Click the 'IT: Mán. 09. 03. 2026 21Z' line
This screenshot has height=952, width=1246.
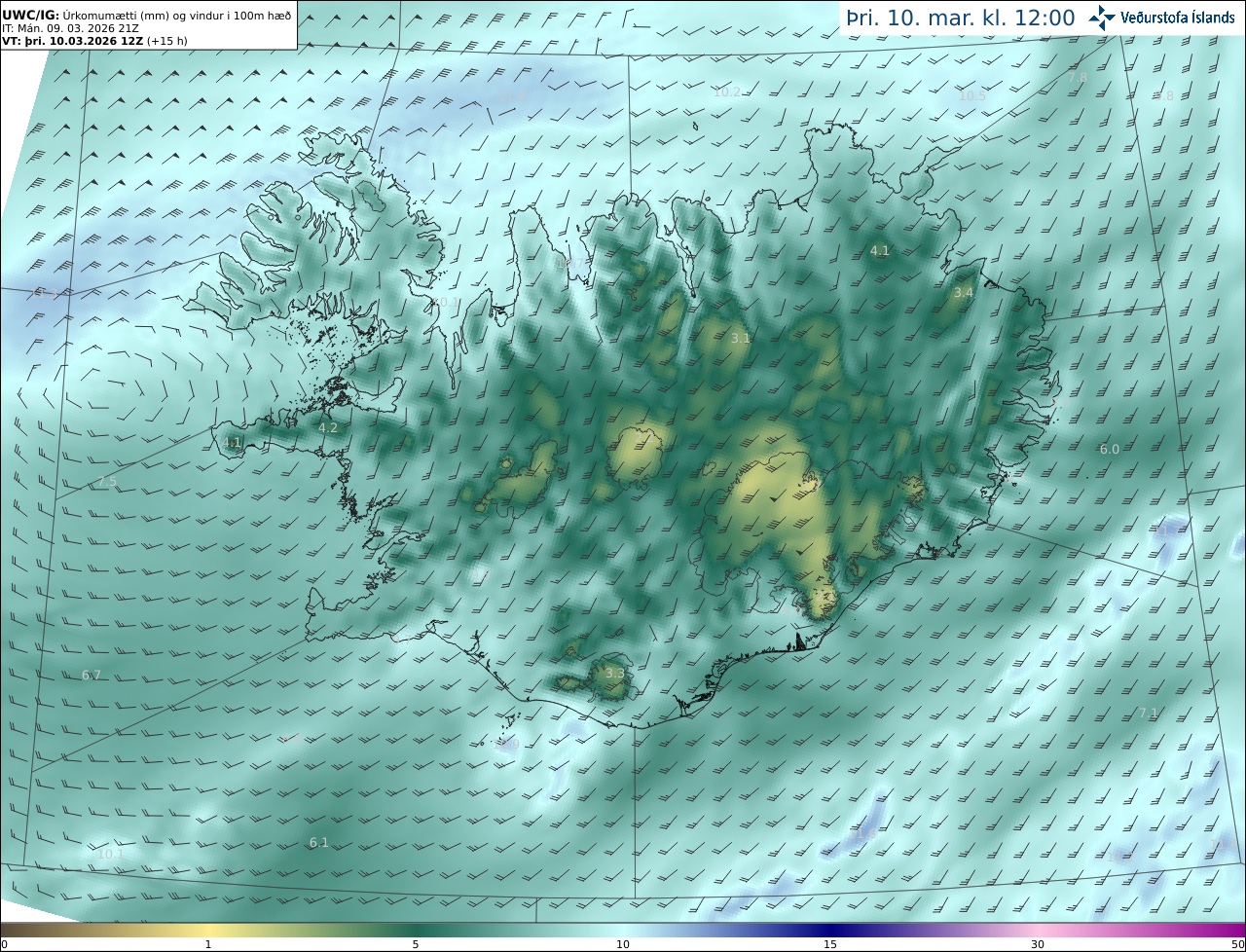click(x=70, y=28)
